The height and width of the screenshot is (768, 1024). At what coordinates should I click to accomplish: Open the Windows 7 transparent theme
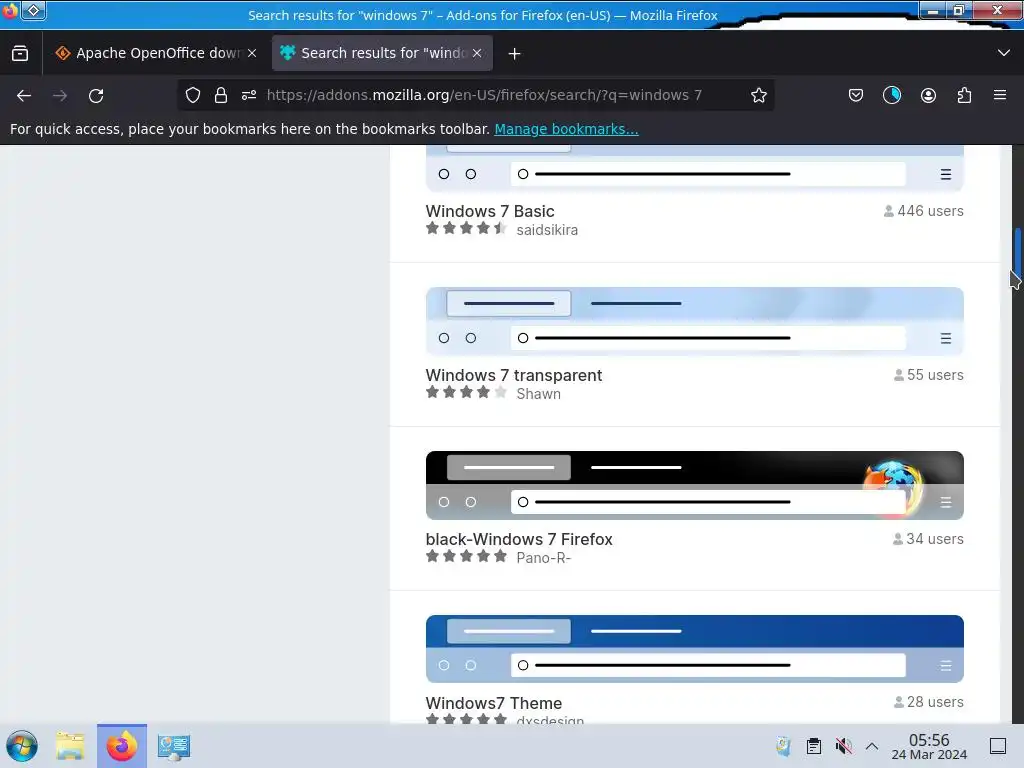click(513, 375)
